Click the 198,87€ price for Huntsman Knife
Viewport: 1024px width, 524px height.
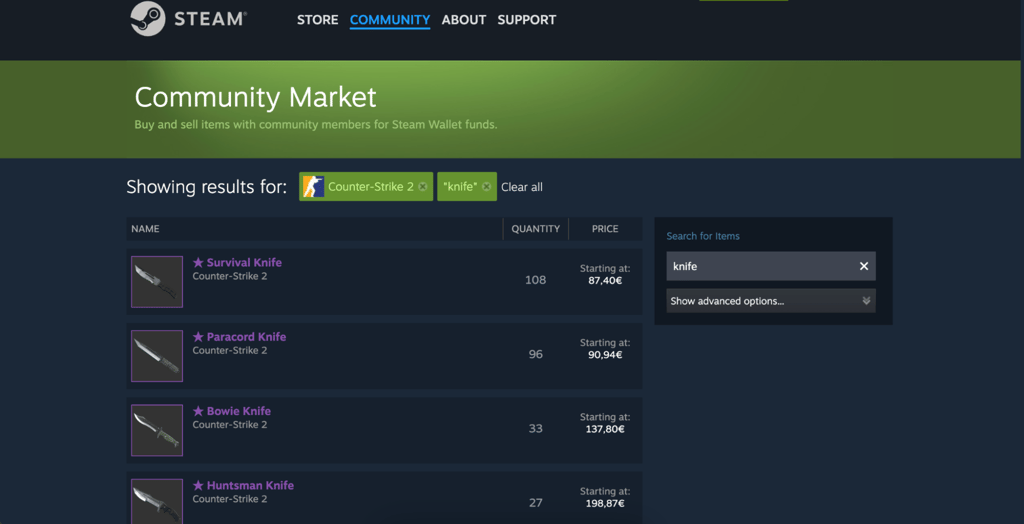[605, 504]
